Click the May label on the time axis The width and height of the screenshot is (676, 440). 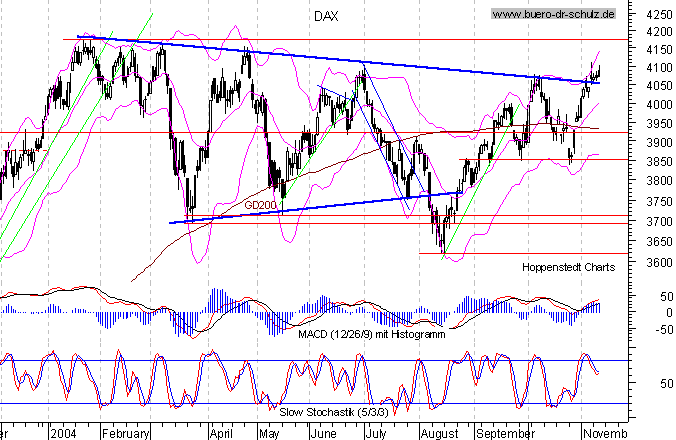point(268,435)
